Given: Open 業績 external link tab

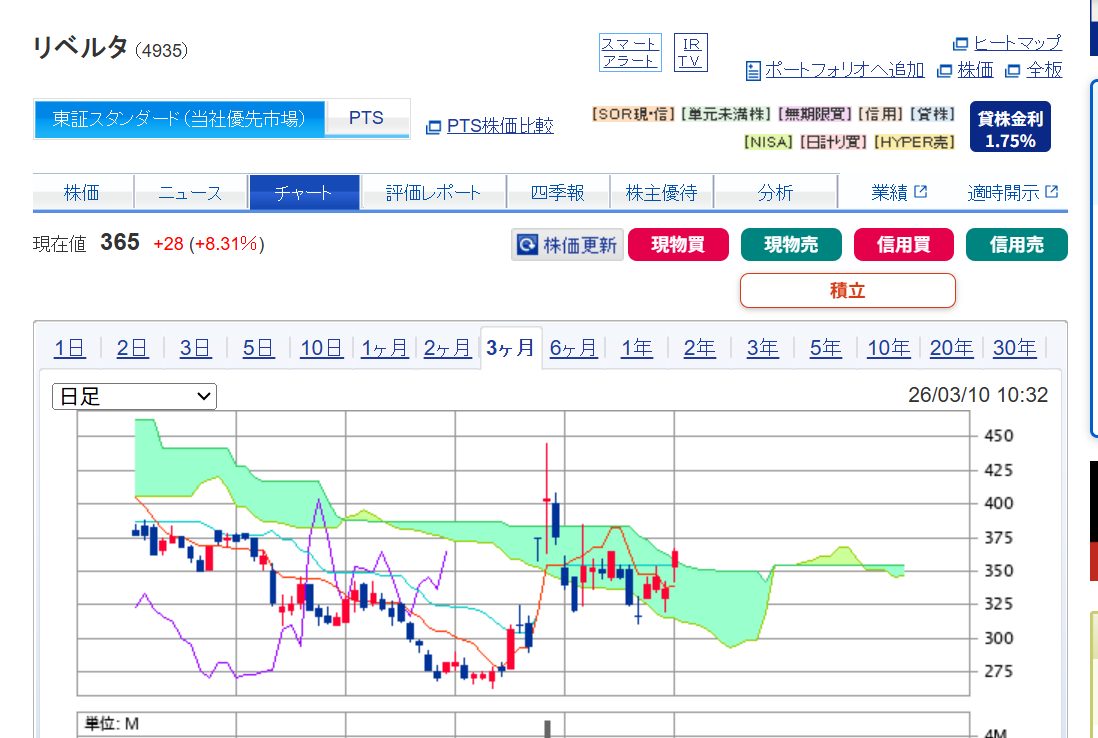Looking at the screenshot, I should click(898, 193).
